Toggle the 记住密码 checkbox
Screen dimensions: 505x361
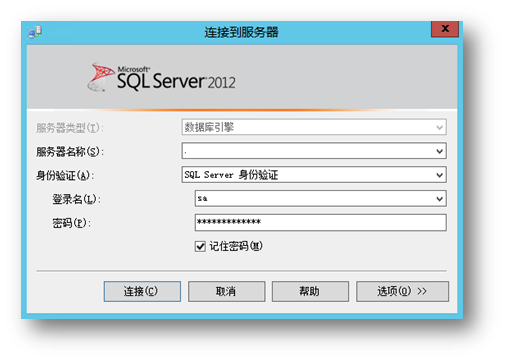(x=200, y=247)
